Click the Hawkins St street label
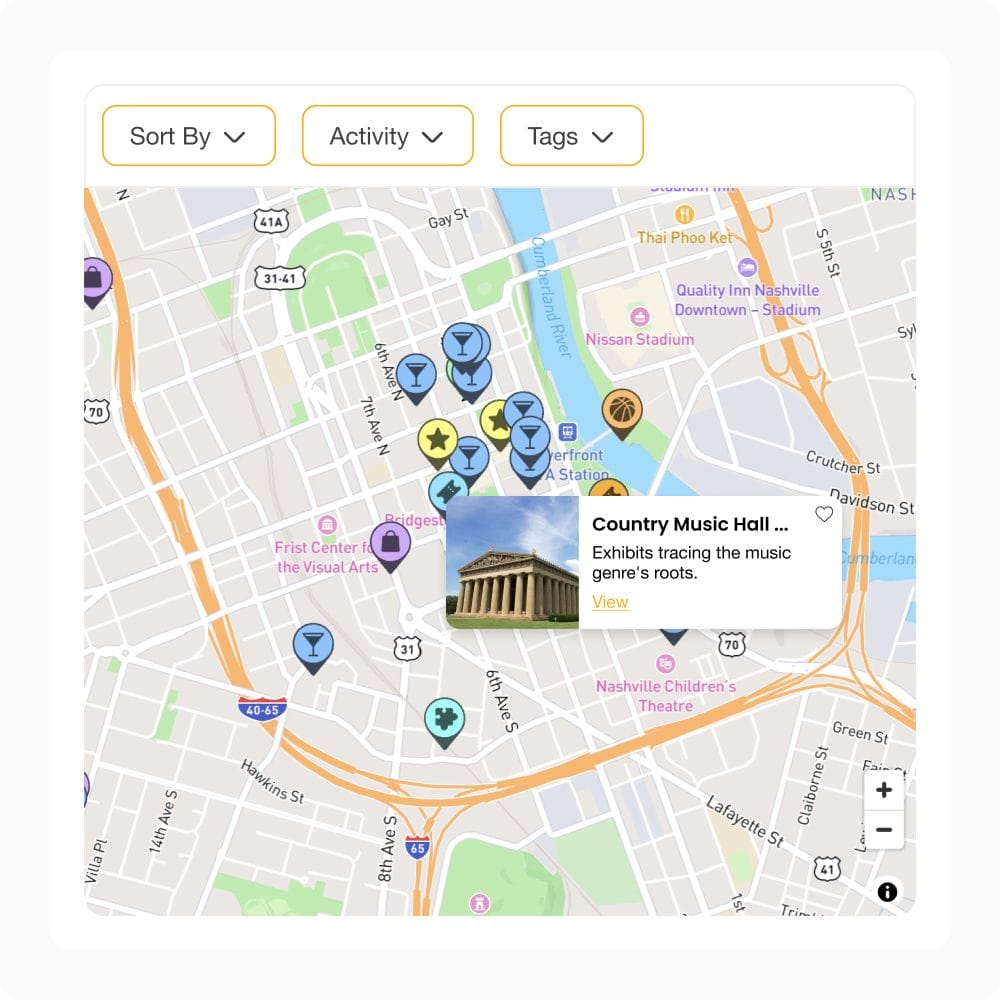This screenshot has height=1000, width=1000. 272,781
